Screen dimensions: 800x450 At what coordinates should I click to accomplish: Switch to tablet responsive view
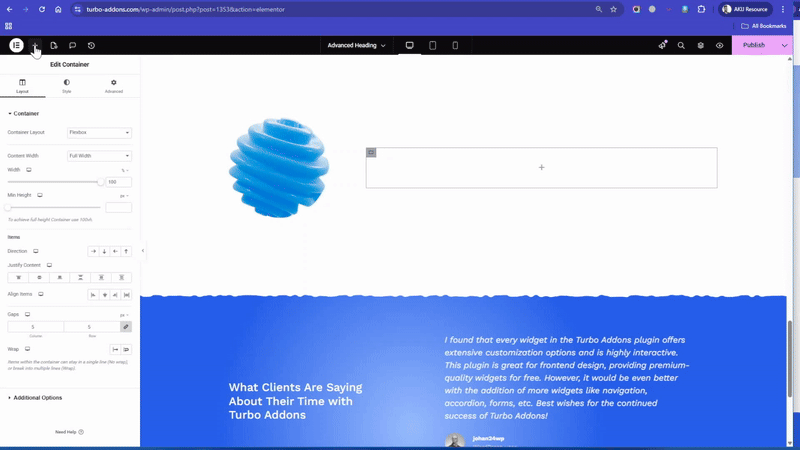(432, 45)
